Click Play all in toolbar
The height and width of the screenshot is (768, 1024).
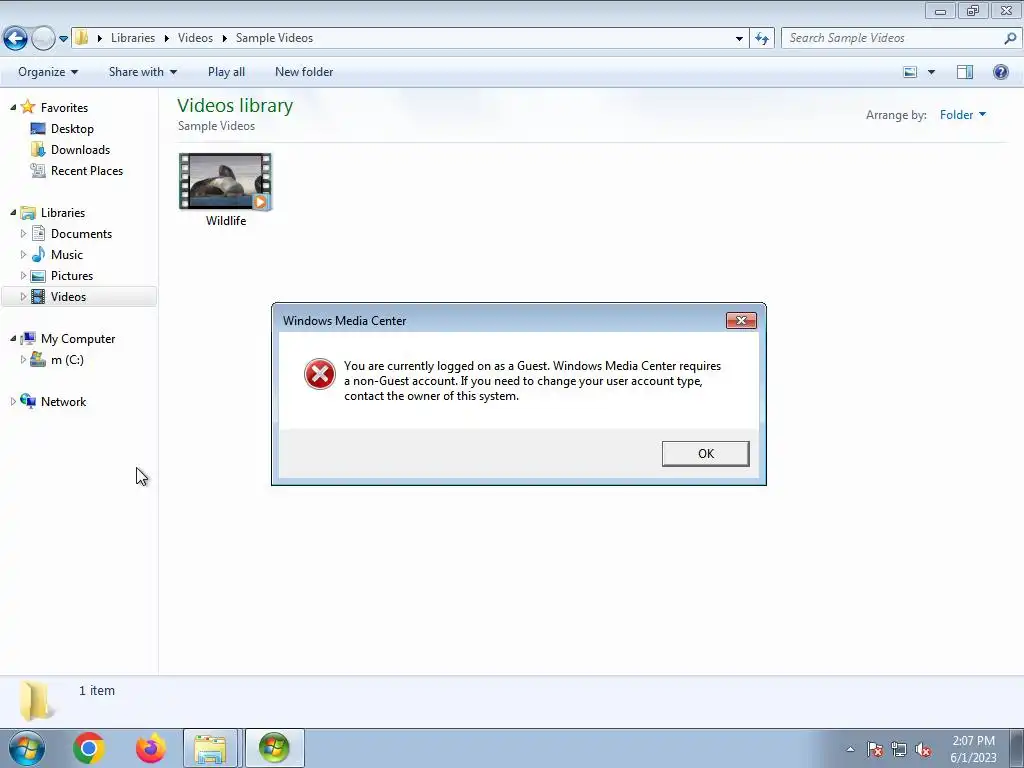(226, 72)
